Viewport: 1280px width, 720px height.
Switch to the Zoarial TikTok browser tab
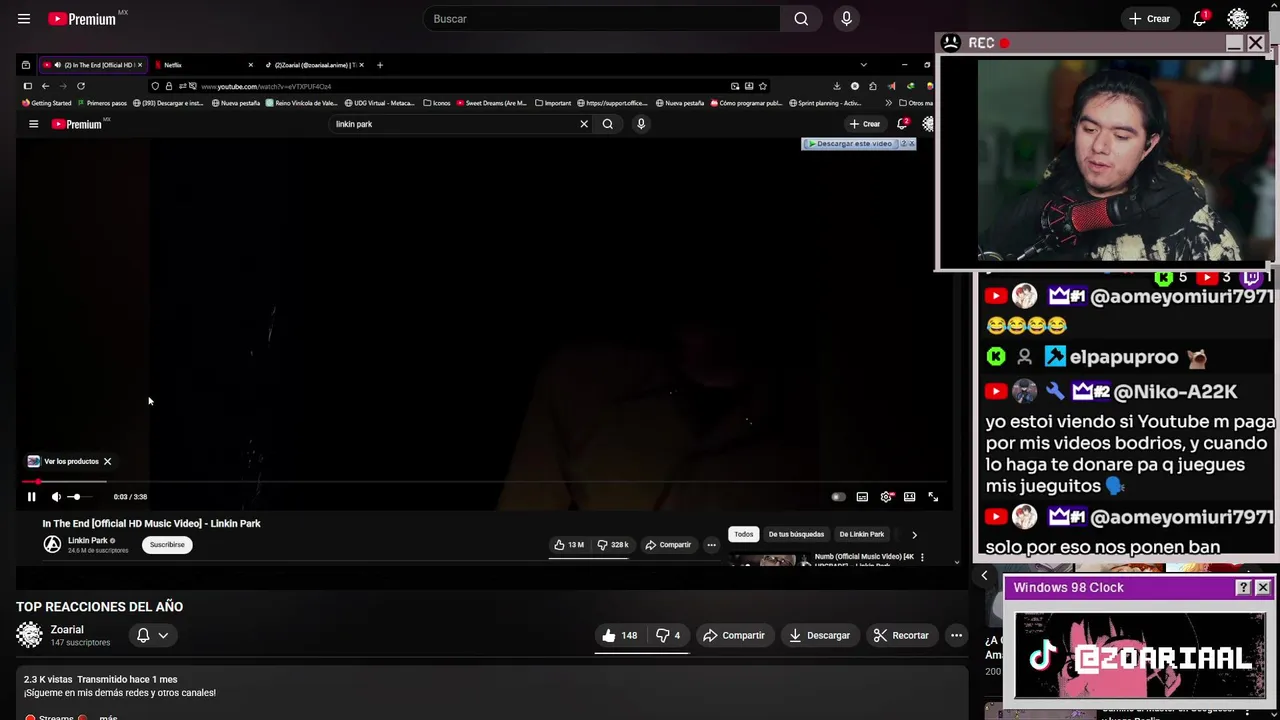click(x=314, y=65)
